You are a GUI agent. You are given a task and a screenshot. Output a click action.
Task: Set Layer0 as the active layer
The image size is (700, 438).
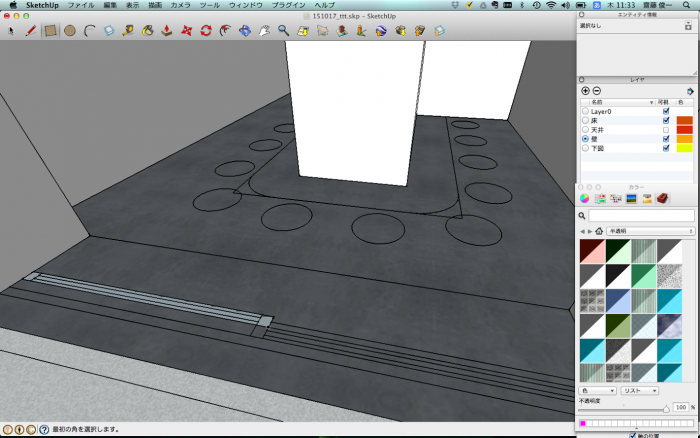585,111
